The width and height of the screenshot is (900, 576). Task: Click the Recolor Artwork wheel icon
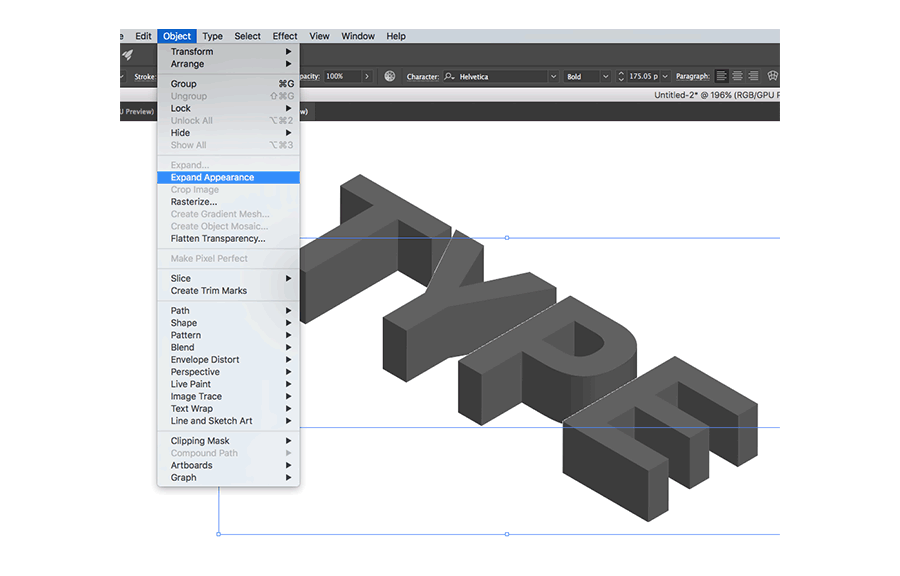click(x=390, y=76)
